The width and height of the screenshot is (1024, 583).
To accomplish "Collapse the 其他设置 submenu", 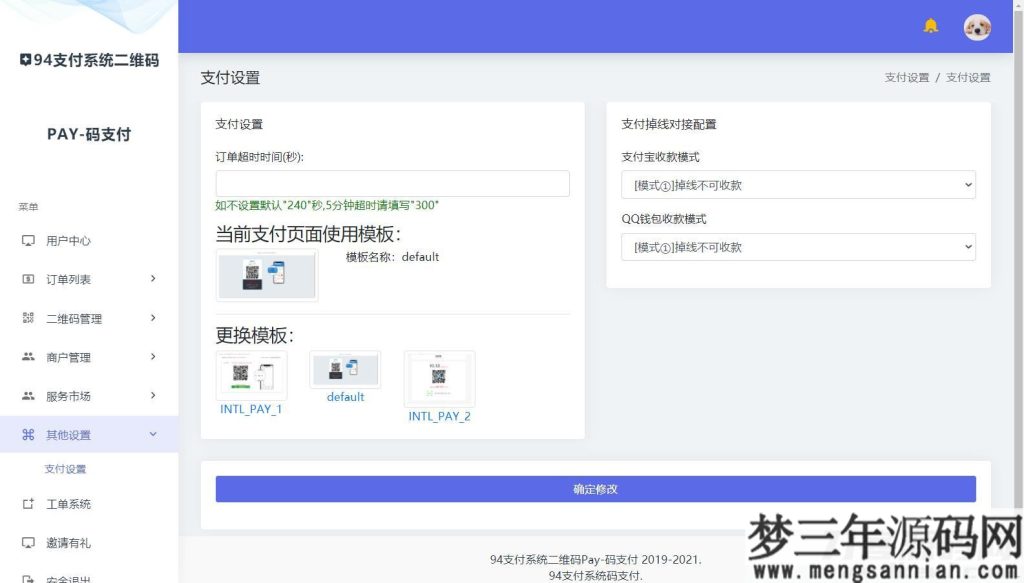I will (153, 434).
